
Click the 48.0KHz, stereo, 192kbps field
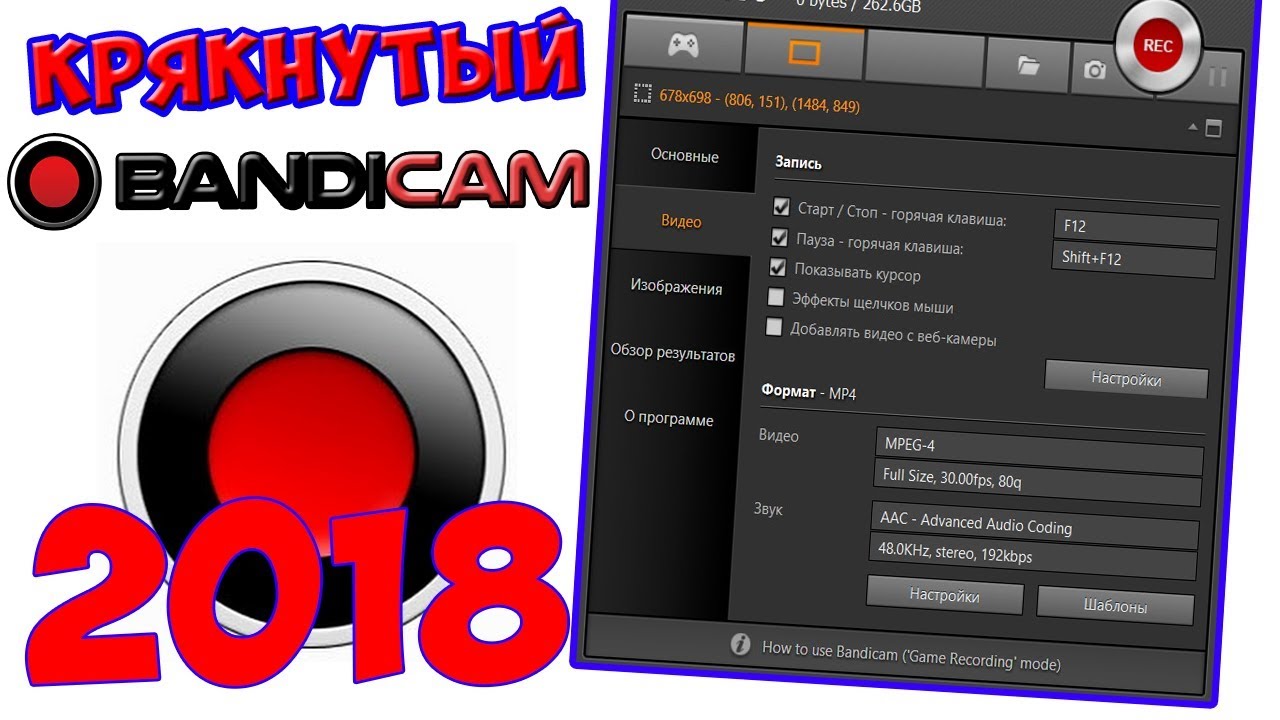click(x=1033, y=558)
